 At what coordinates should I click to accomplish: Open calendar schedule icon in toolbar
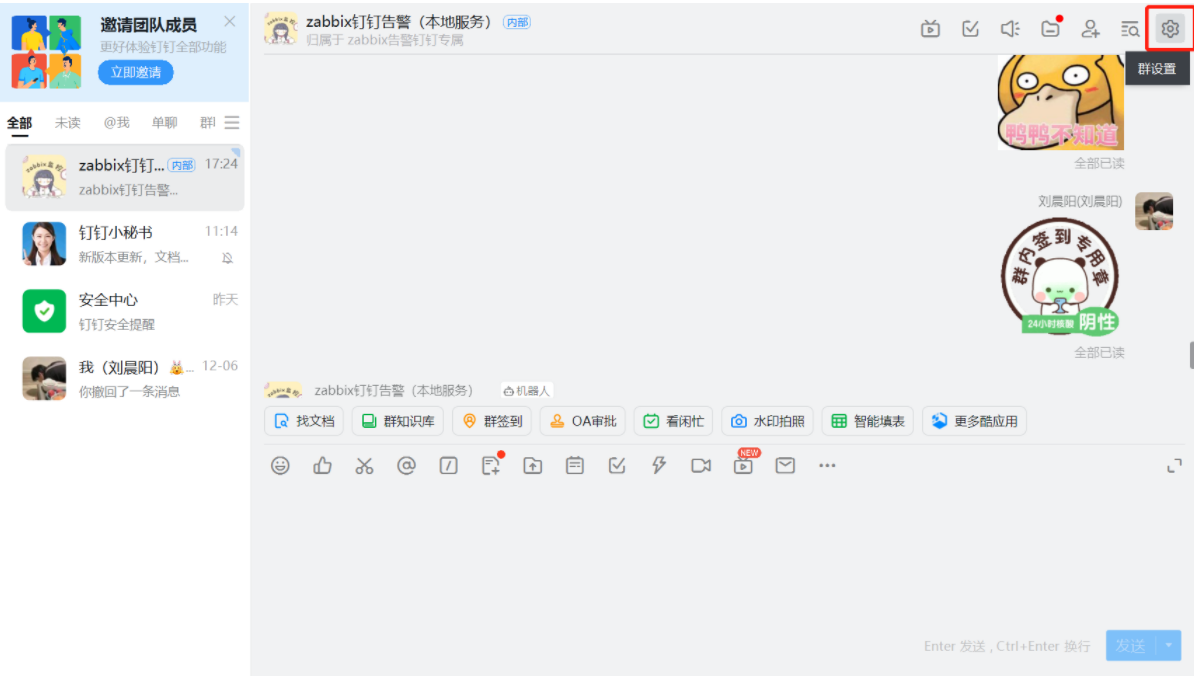575,465
